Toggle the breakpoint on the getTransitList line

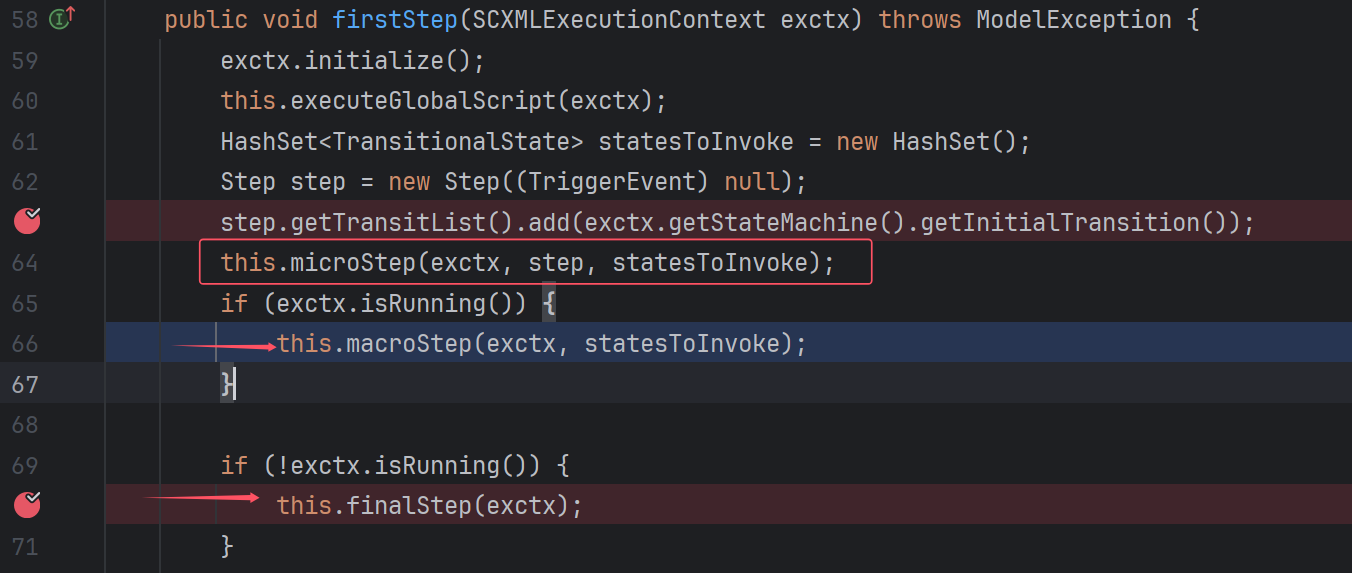(x=28, y=221)
